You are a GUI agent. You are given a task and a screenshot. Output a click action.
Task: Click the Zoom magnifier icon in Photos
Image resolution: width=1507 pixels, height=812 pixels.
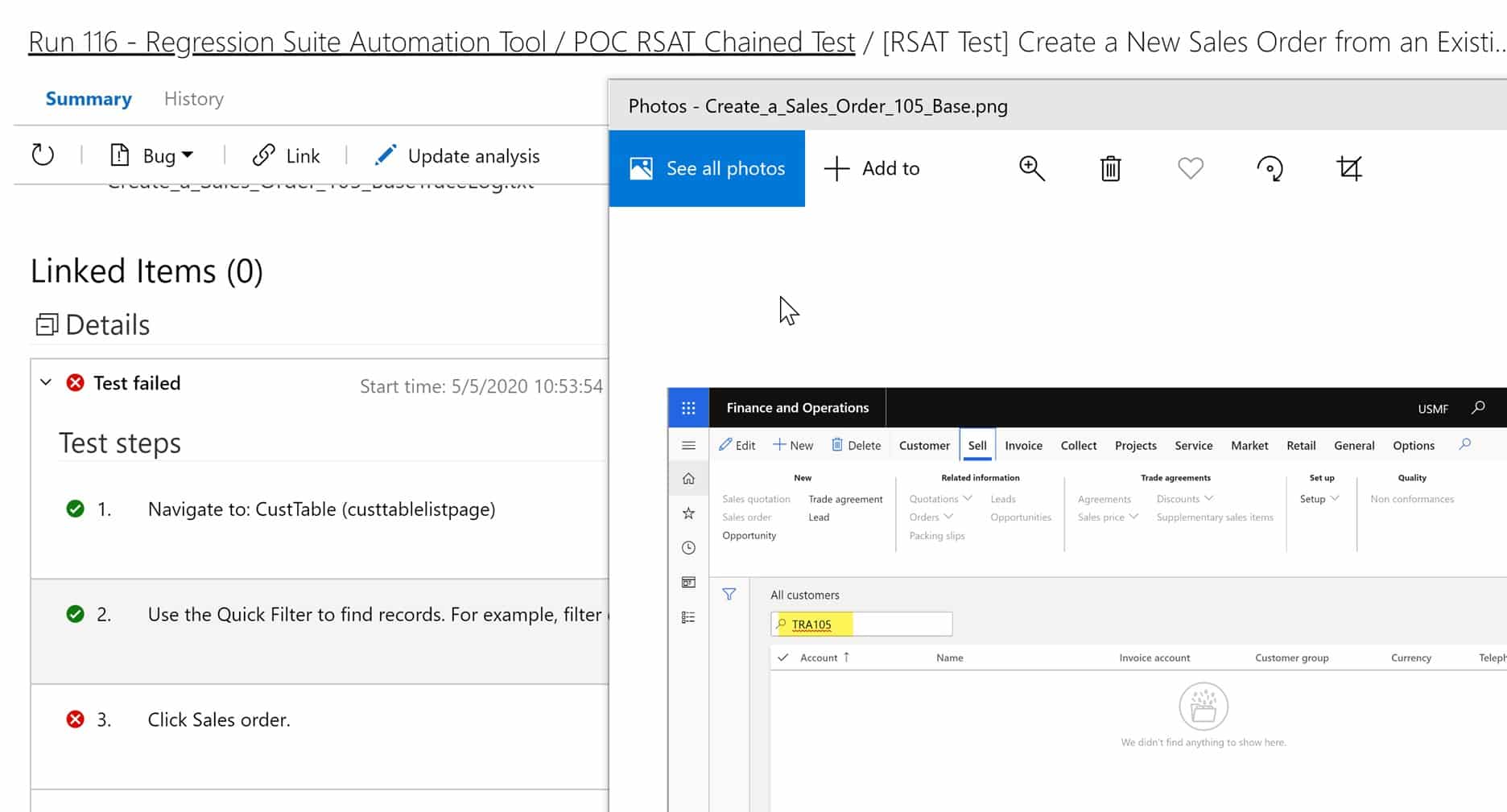click(x=1031, y=168)
